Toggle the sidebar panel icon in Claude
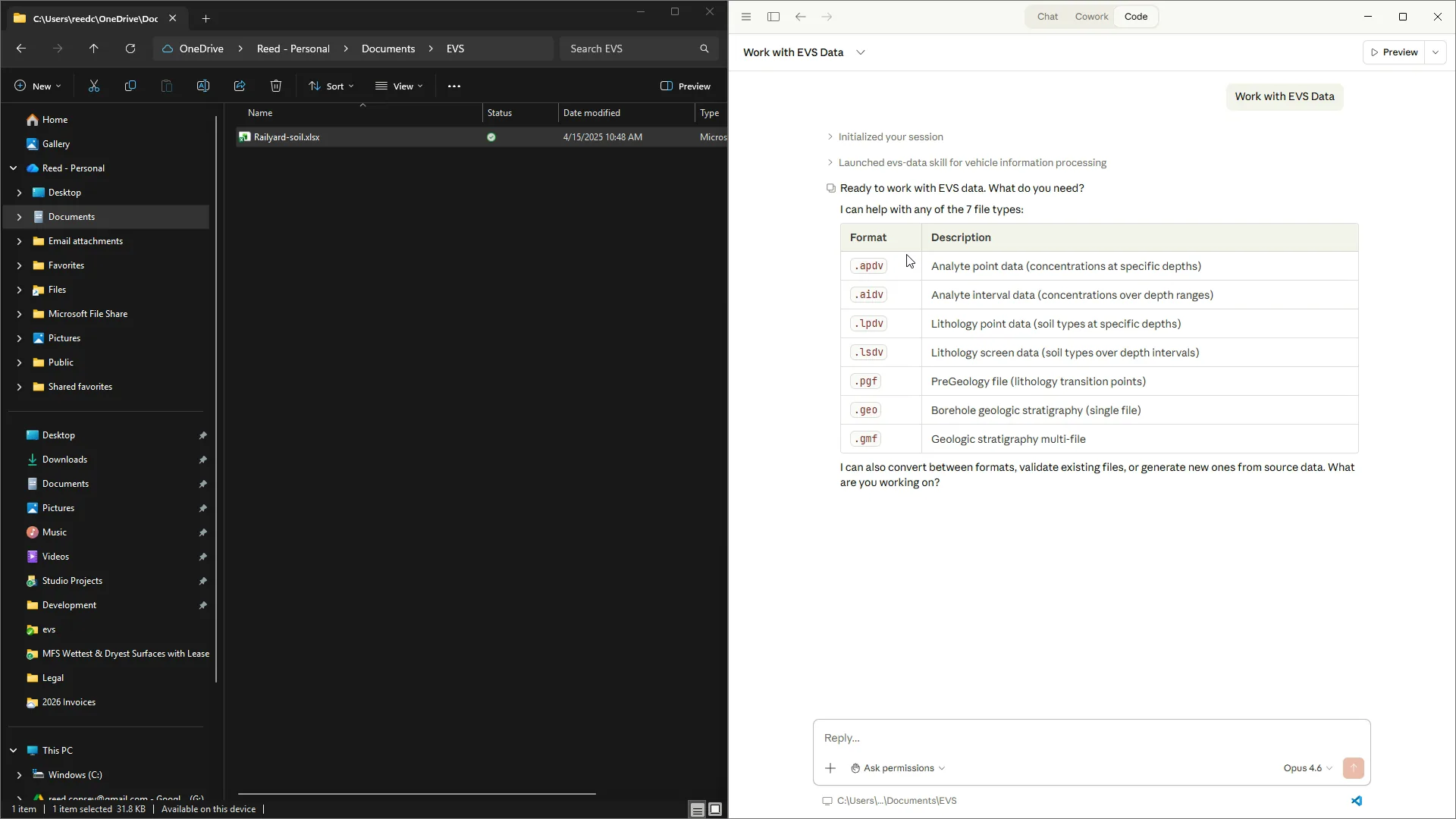This screenshot has height=819, width=1456. point(773,17)
